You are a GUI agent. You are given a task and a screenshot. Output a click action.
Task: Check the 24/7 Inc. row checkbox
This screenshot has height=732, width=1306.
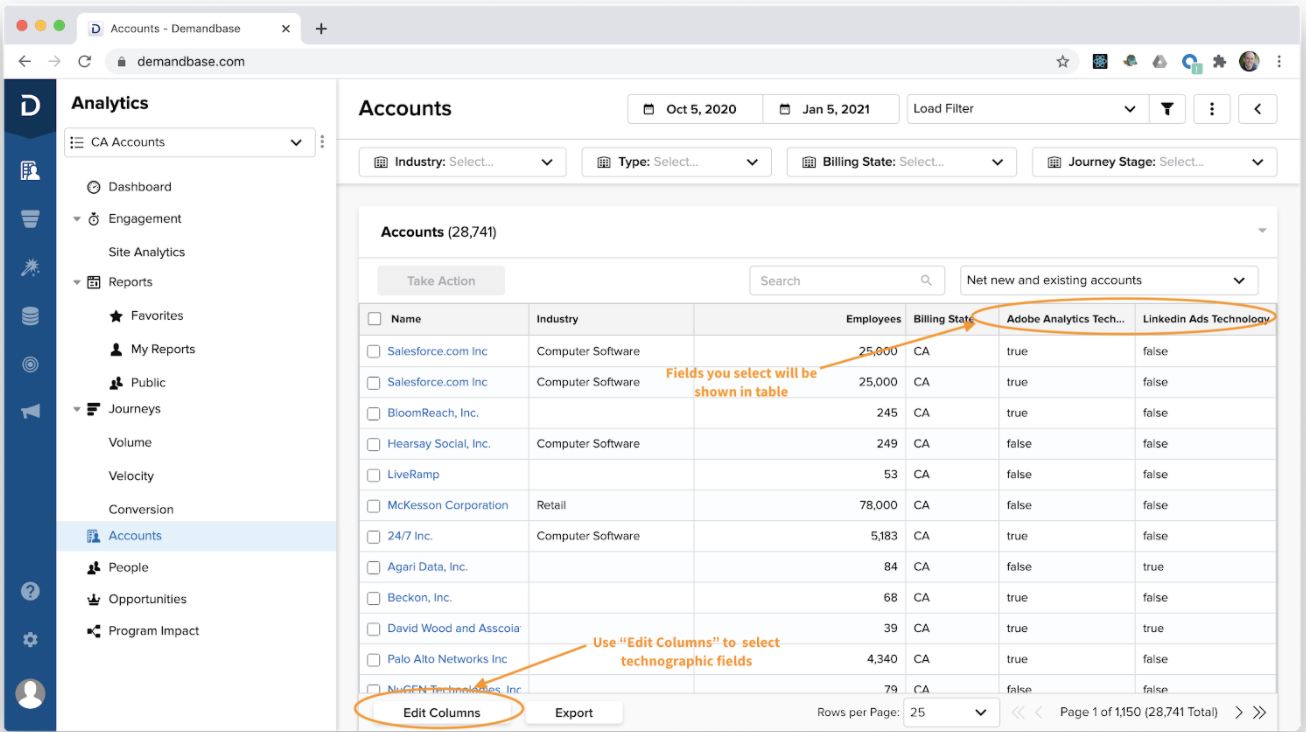pyautogui.click(x=374, y=536)
